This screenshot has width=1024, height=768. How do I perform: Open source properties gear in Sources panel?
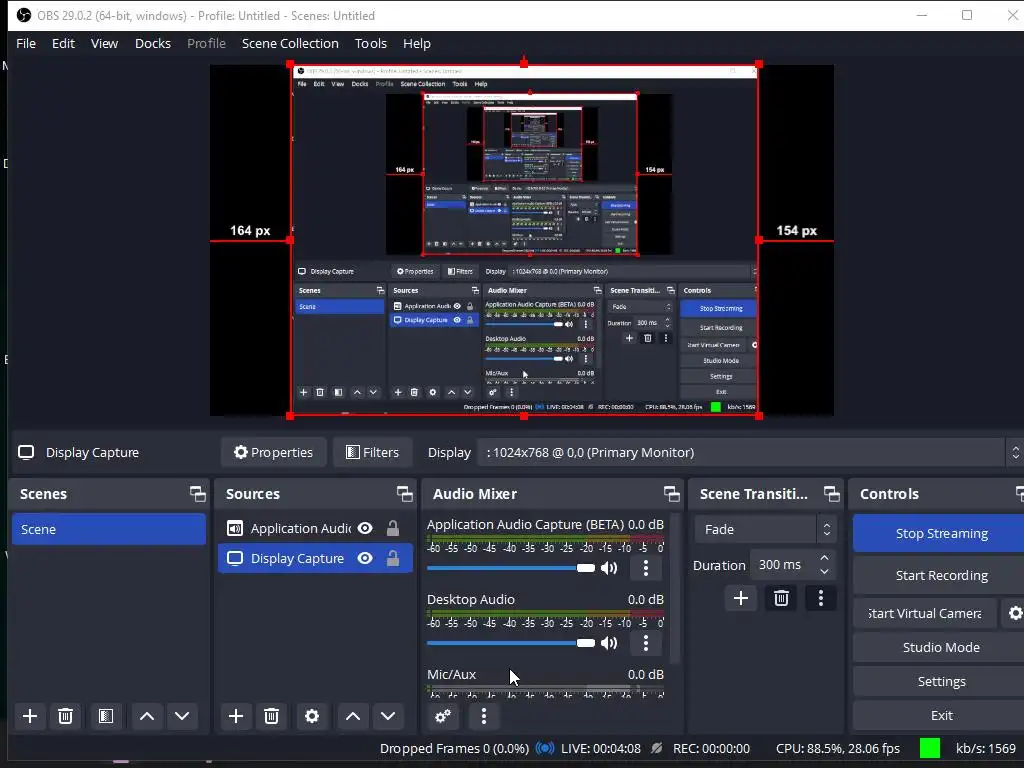tap(312, 716)
